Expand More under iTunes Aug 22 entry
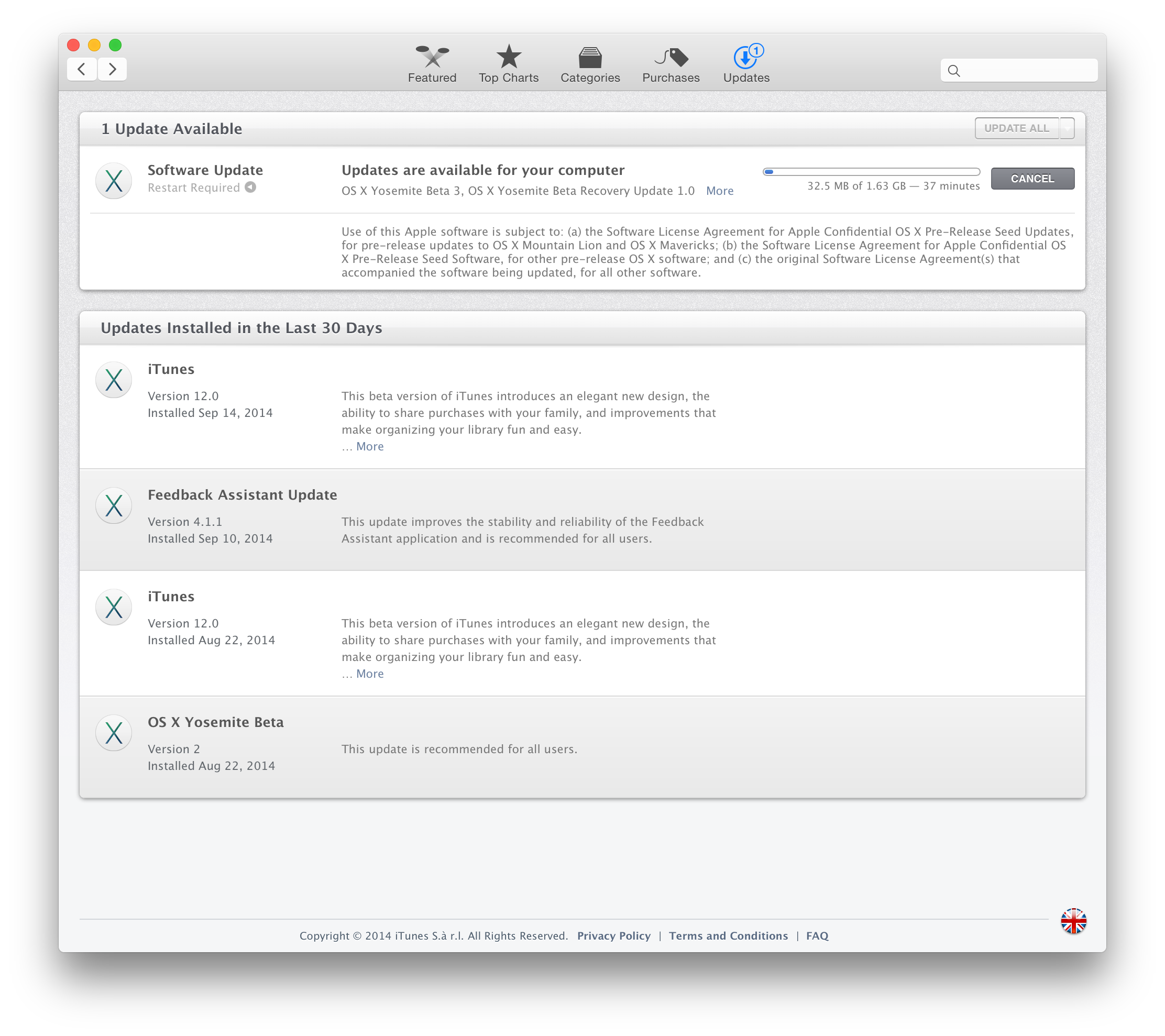This screenshot has height=1036, width=1165. 370,674
